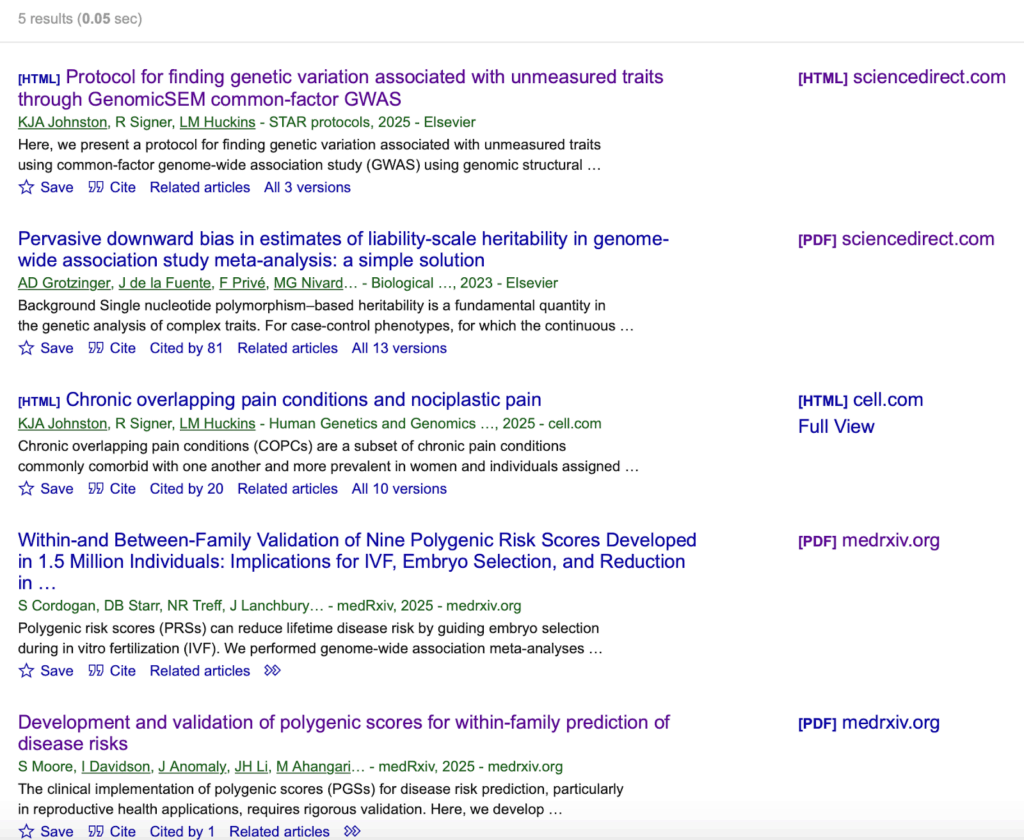
Task: Open the 'Cited by 81' link
Action: (186, 348)
